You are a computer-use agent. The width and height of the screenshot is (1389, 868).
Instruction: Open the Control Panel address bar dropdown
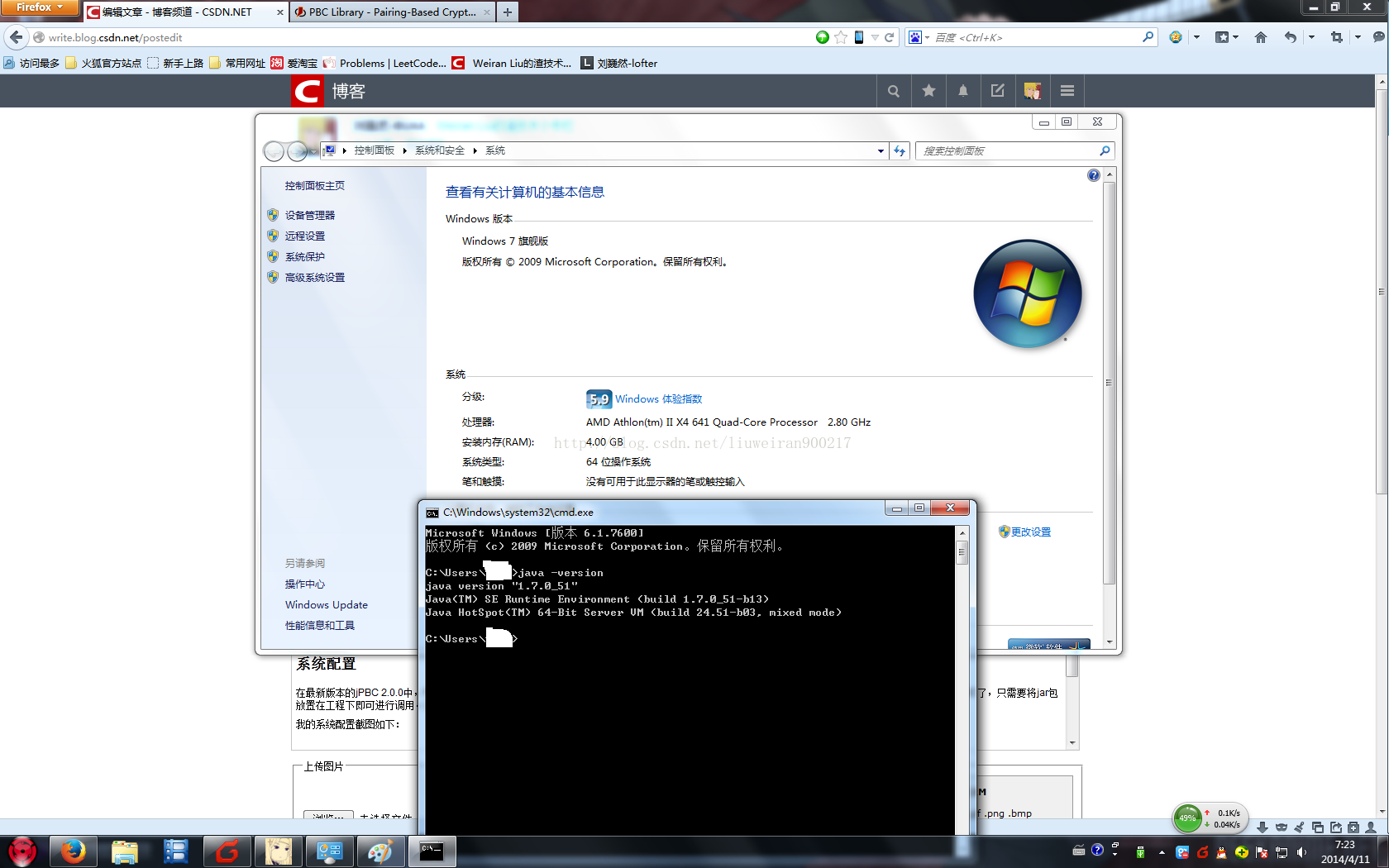[881, 150]
